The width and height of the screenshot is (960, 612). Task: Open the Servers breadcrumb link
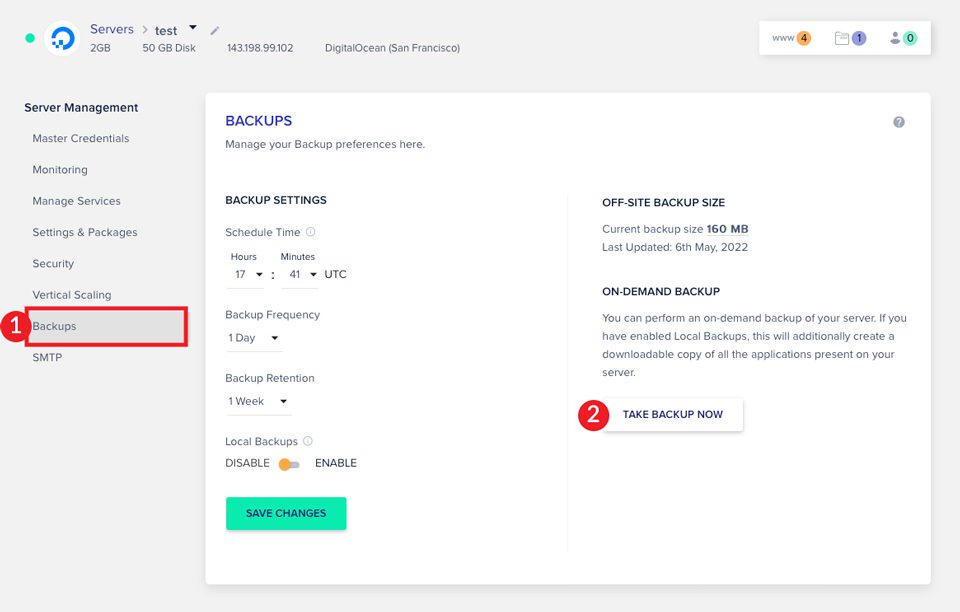(x=111, y=28)
